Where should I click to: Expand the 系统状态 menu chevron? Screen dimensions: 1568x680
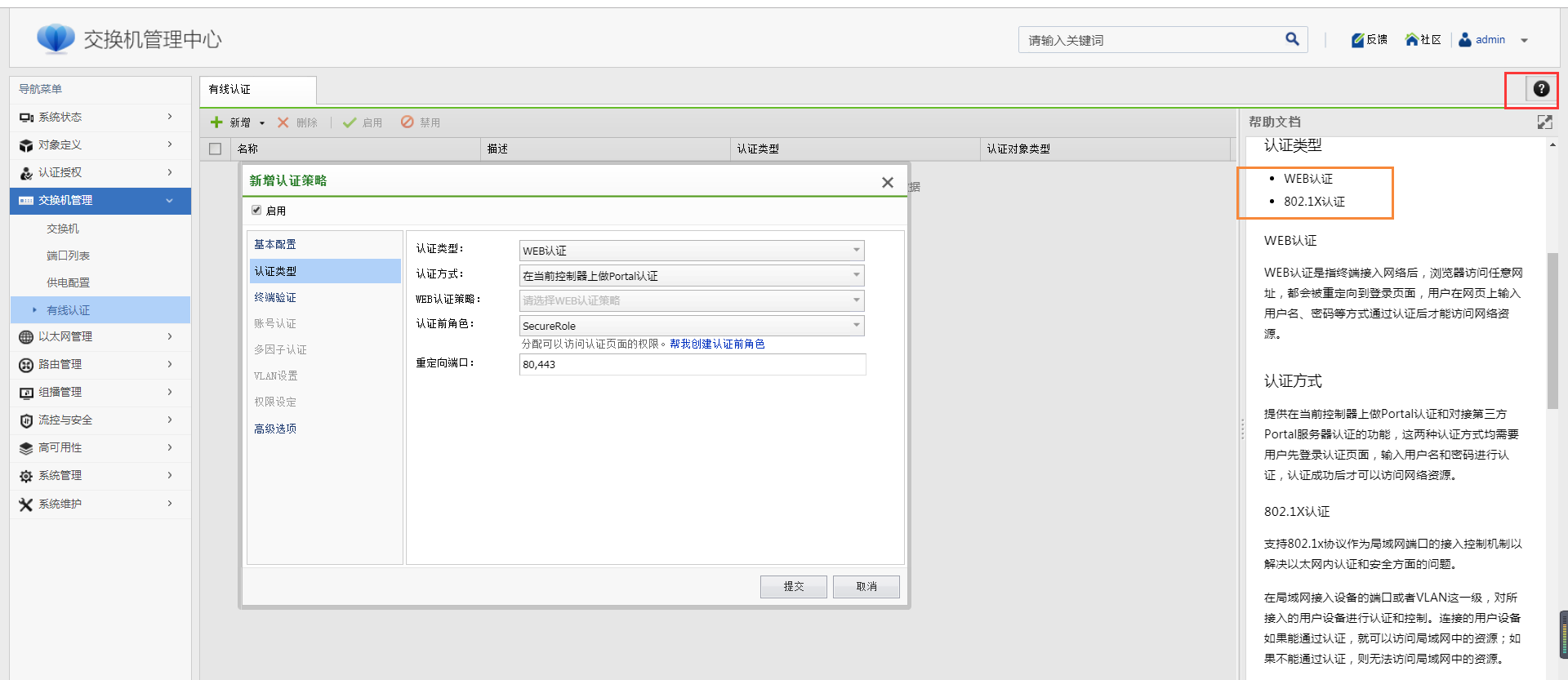click(x=170, y=117)
